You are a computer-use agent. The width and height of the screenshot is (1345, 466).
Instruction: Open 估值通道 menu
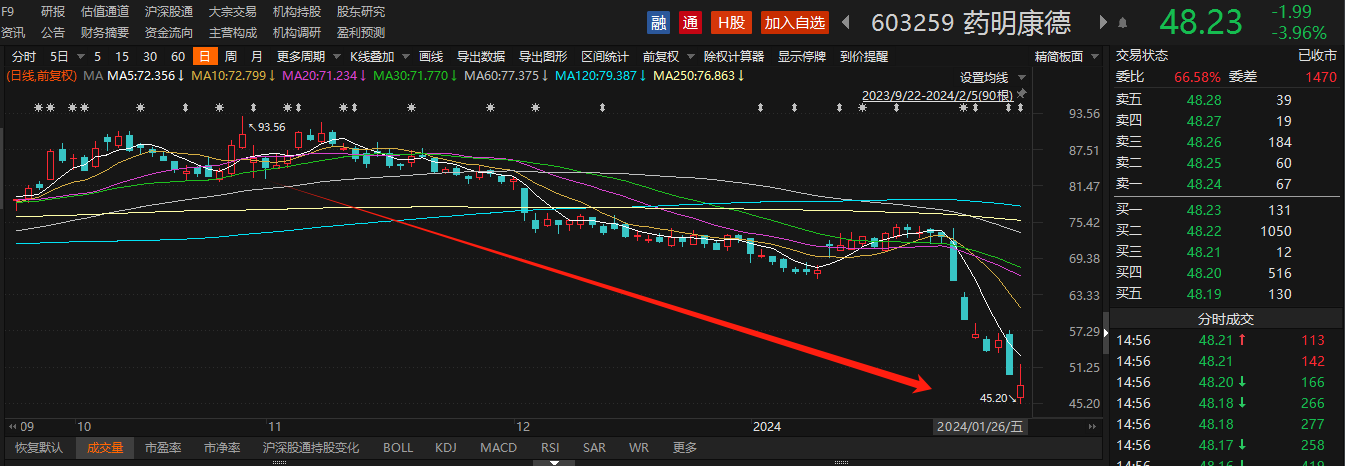click(x=105, y=12)
